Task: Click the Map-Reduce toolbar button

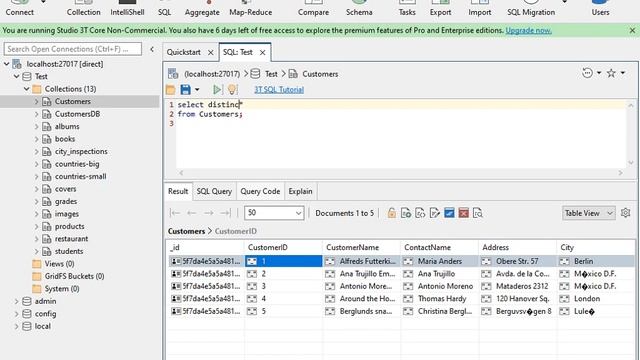Action: [251, 8]
